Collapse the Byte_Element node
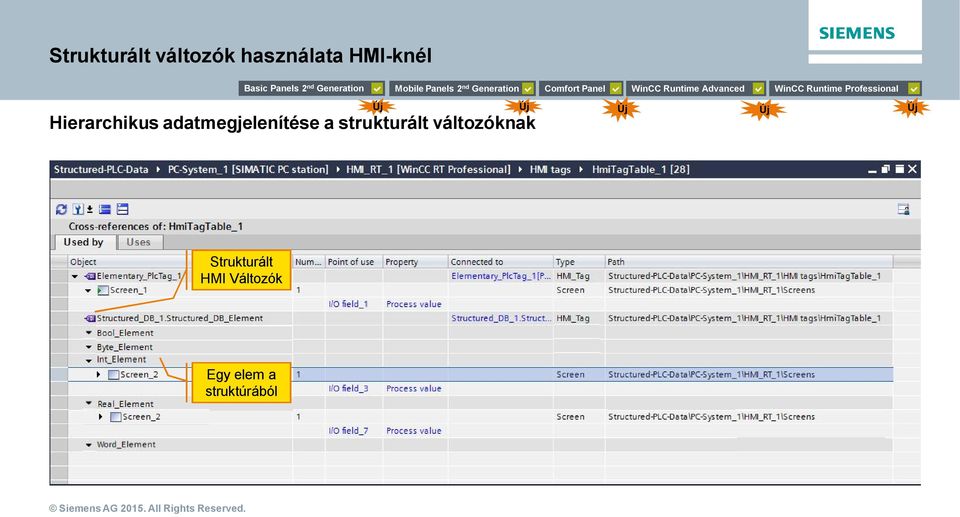Screen dimensions: 960x517 88,347
